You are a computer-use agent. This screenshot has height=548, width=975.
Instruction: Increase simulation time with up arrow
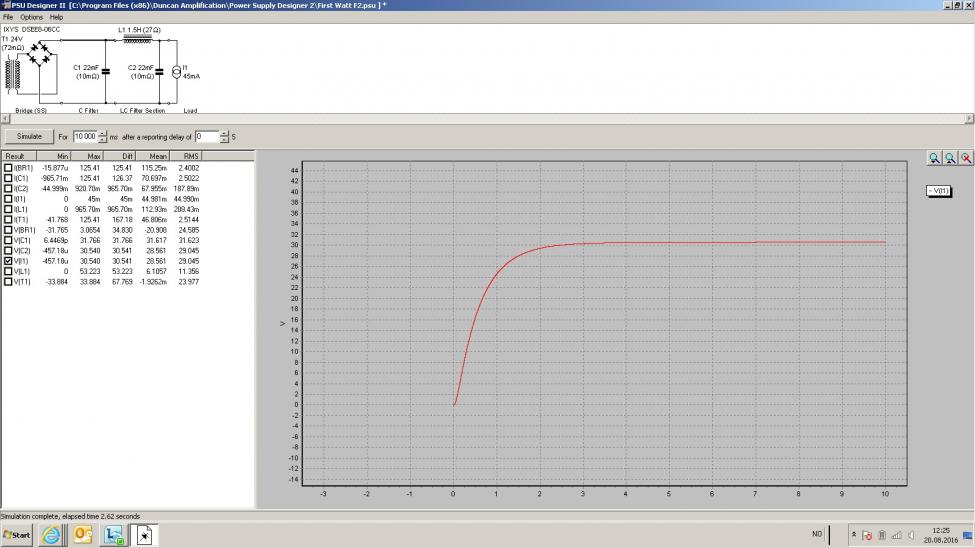pyautogui.click(x=102, y=133)
